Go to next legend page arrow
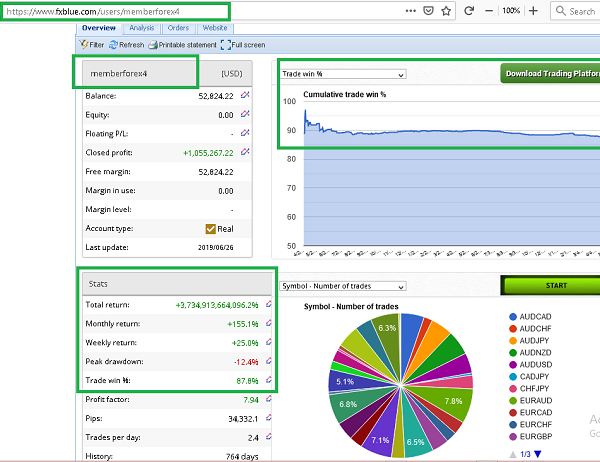The image size is (600, 462). [x=536, y=454]
